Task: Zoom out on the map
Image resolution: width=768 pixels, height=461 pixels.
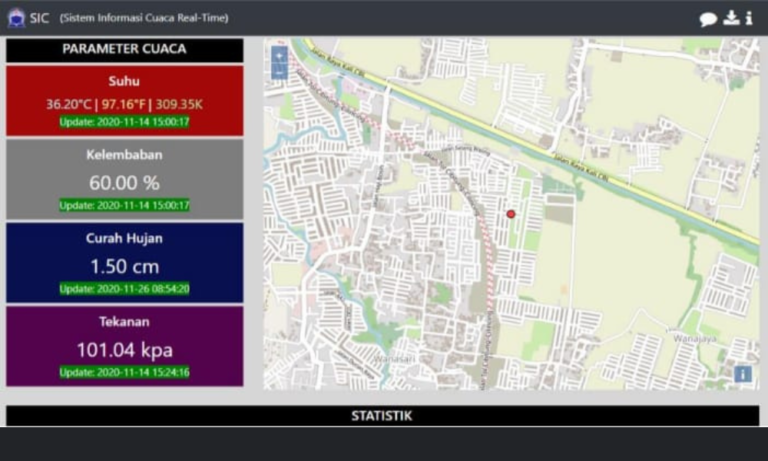Action: [x=279, y=72]
